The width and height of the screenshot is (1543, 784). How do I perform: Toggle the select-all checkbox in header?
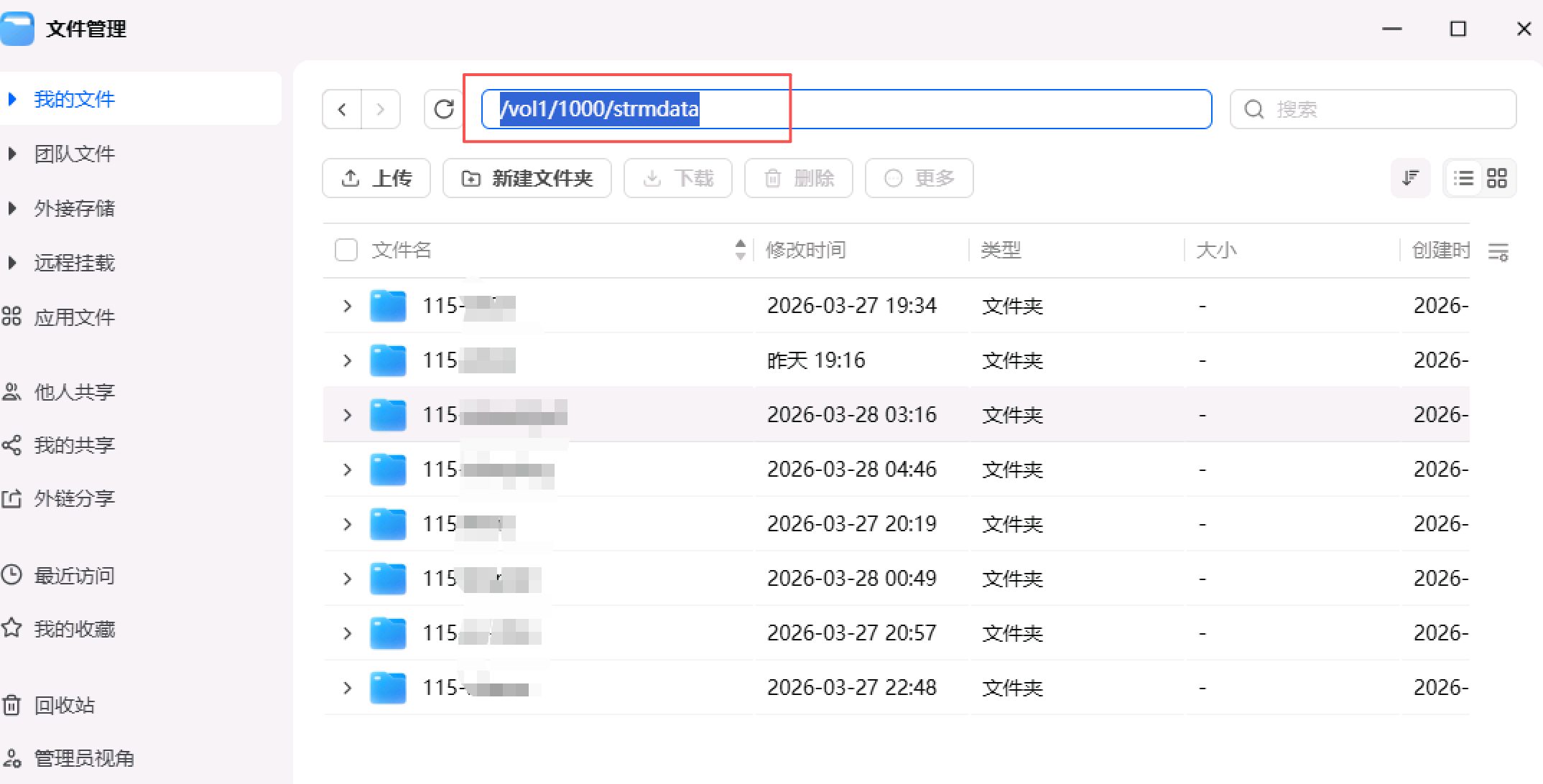coord(346,250)
